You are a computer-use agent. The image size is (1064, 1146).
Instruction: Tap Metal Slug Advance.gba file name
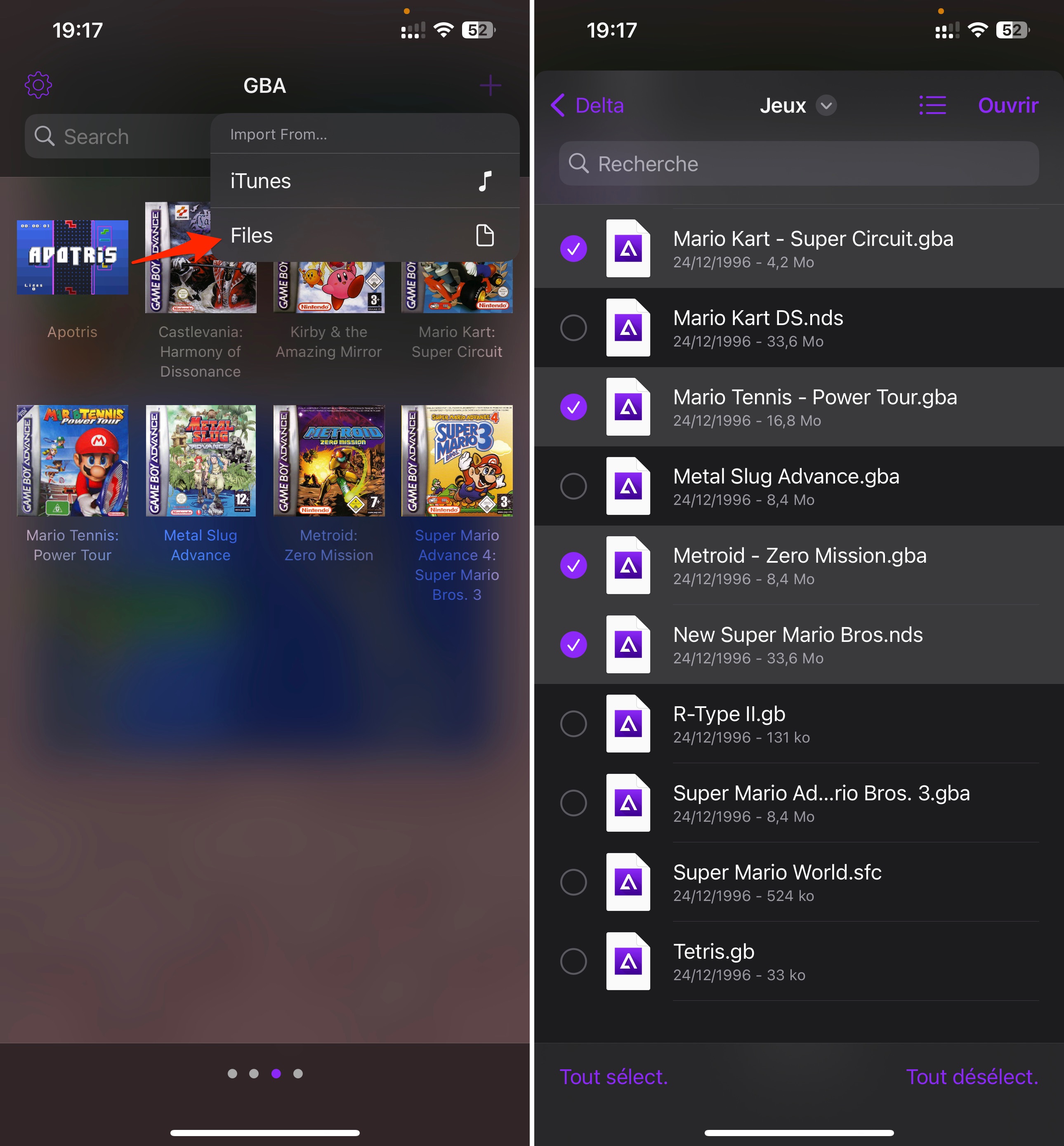(786, 476)
